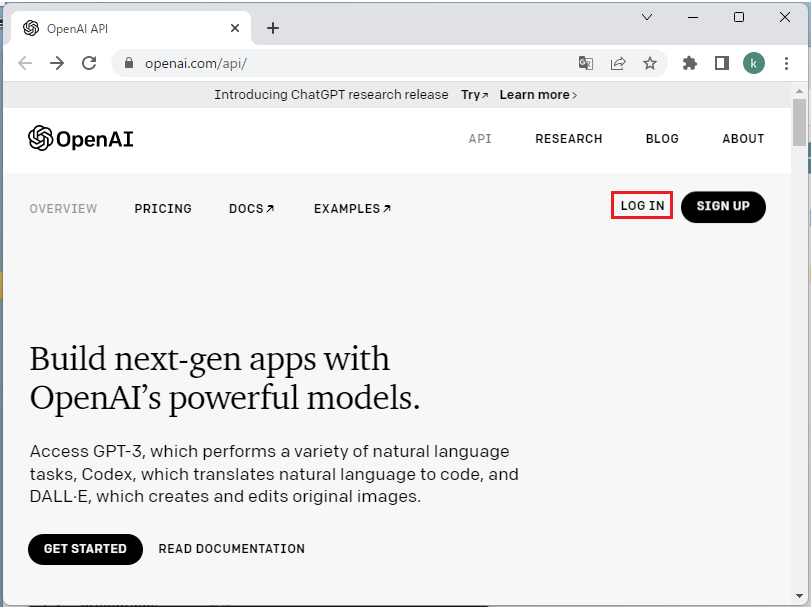Go back with browser back arrow

click(25, 63)
